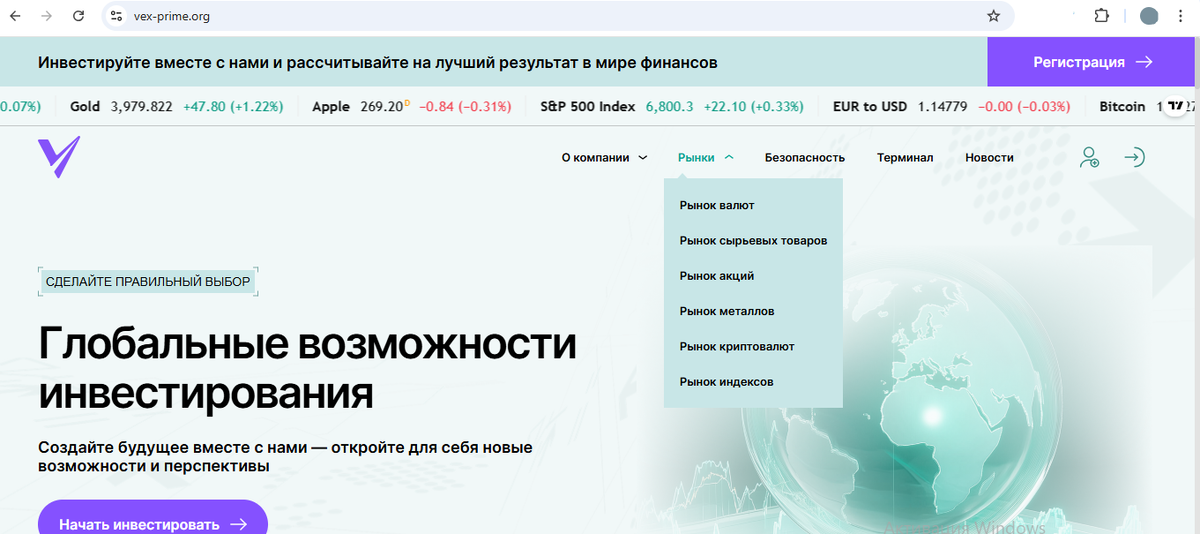View site information icon in address bar
Image resolution: width=1200 pixels, height=534 pixels.
click(x=117, y=16)
